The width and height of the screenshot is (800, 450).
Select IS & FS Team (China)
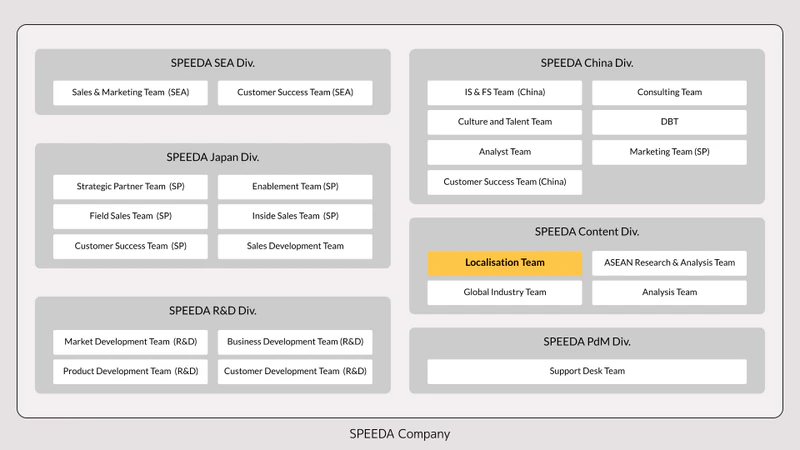coord(505,92)
